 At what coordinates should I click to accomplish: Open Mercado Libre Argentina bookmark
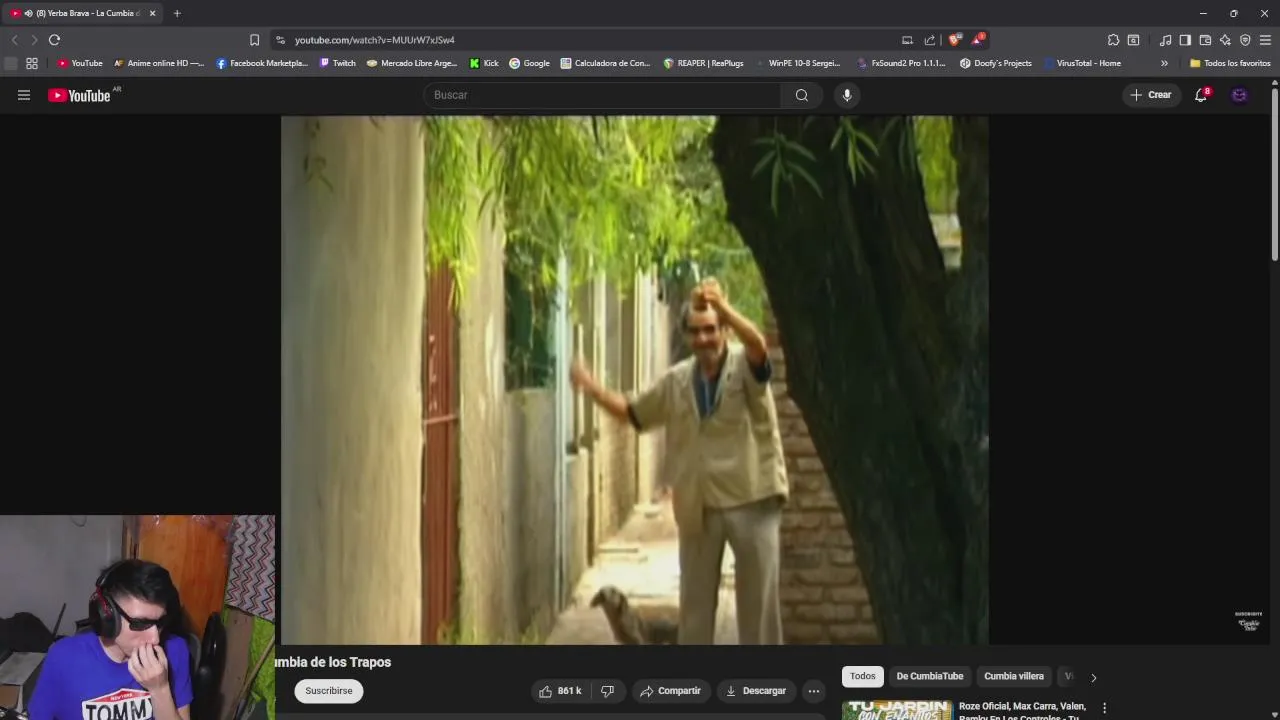click(x=412, y=63)
